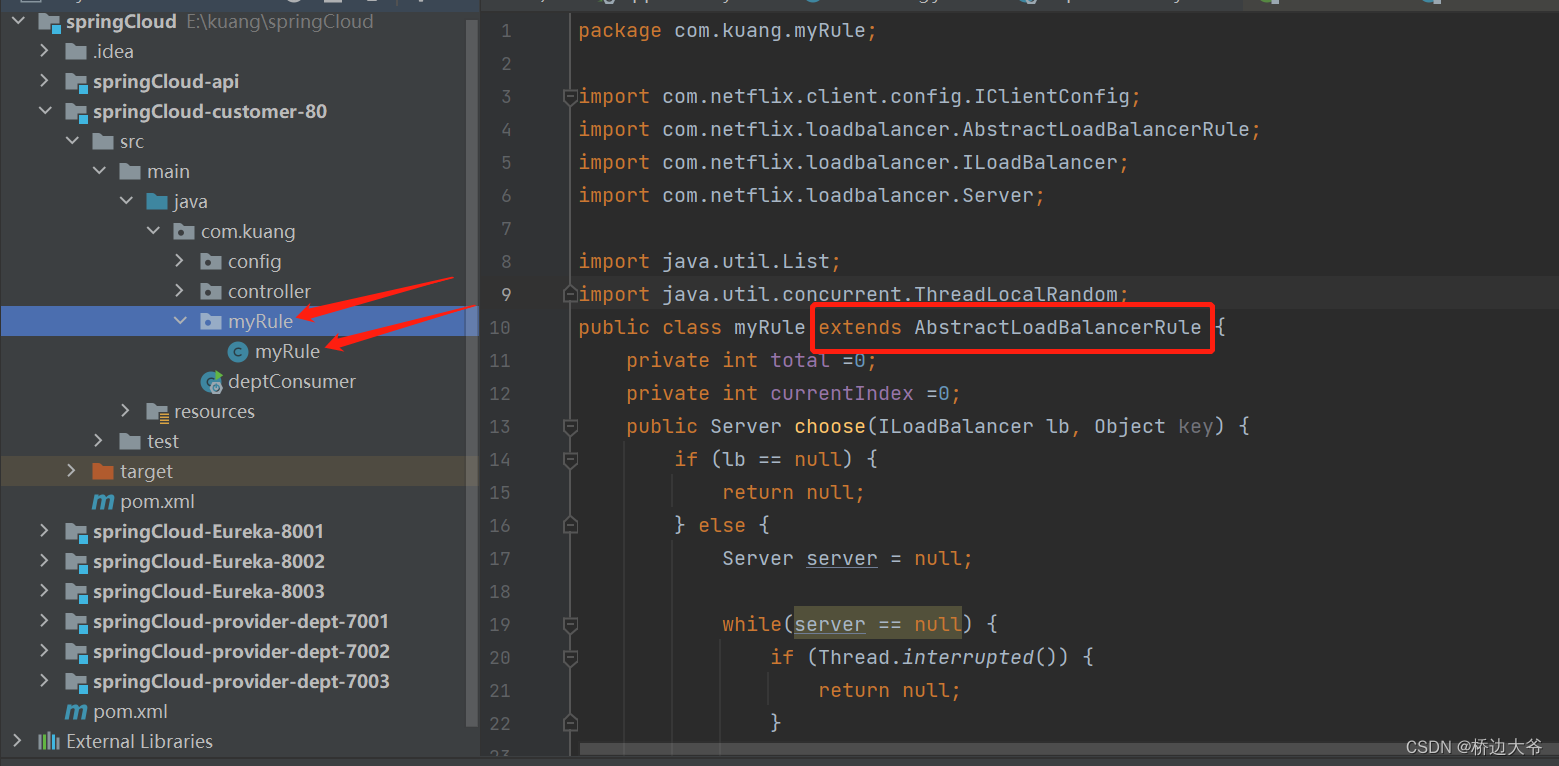The image size is (1559, 766).
Task: Click E:\kuang\springCloud path label
Action: (x=280, y=21)
